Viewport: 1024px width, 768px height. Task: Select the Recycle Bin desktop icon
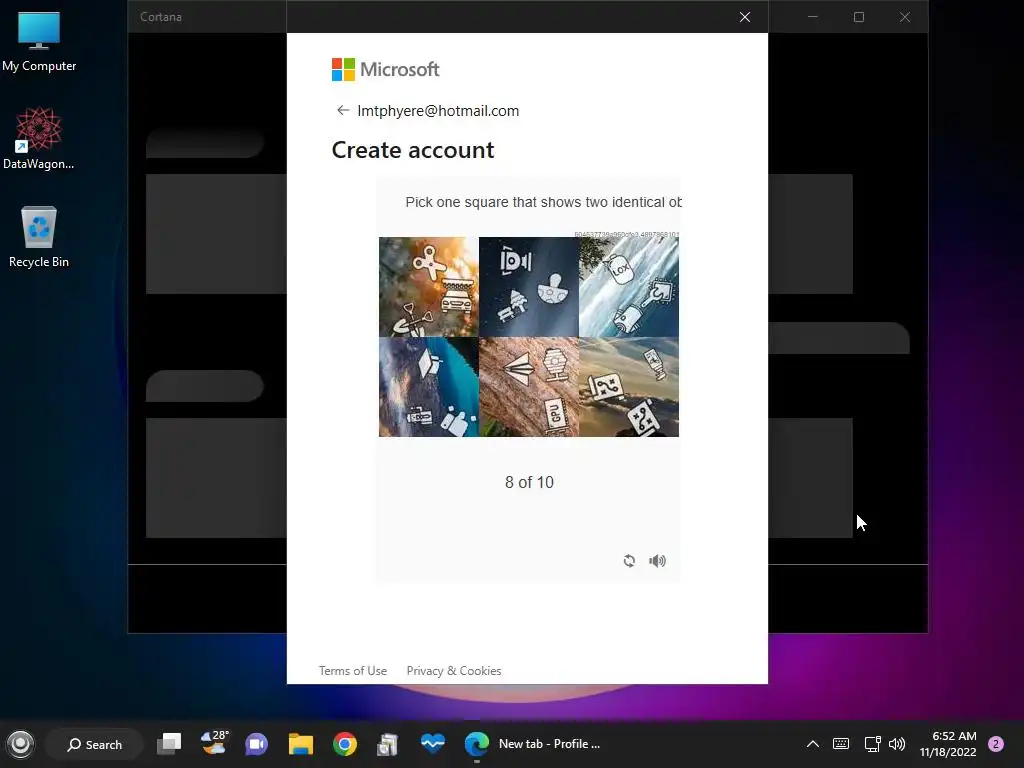tap(39, 236)
